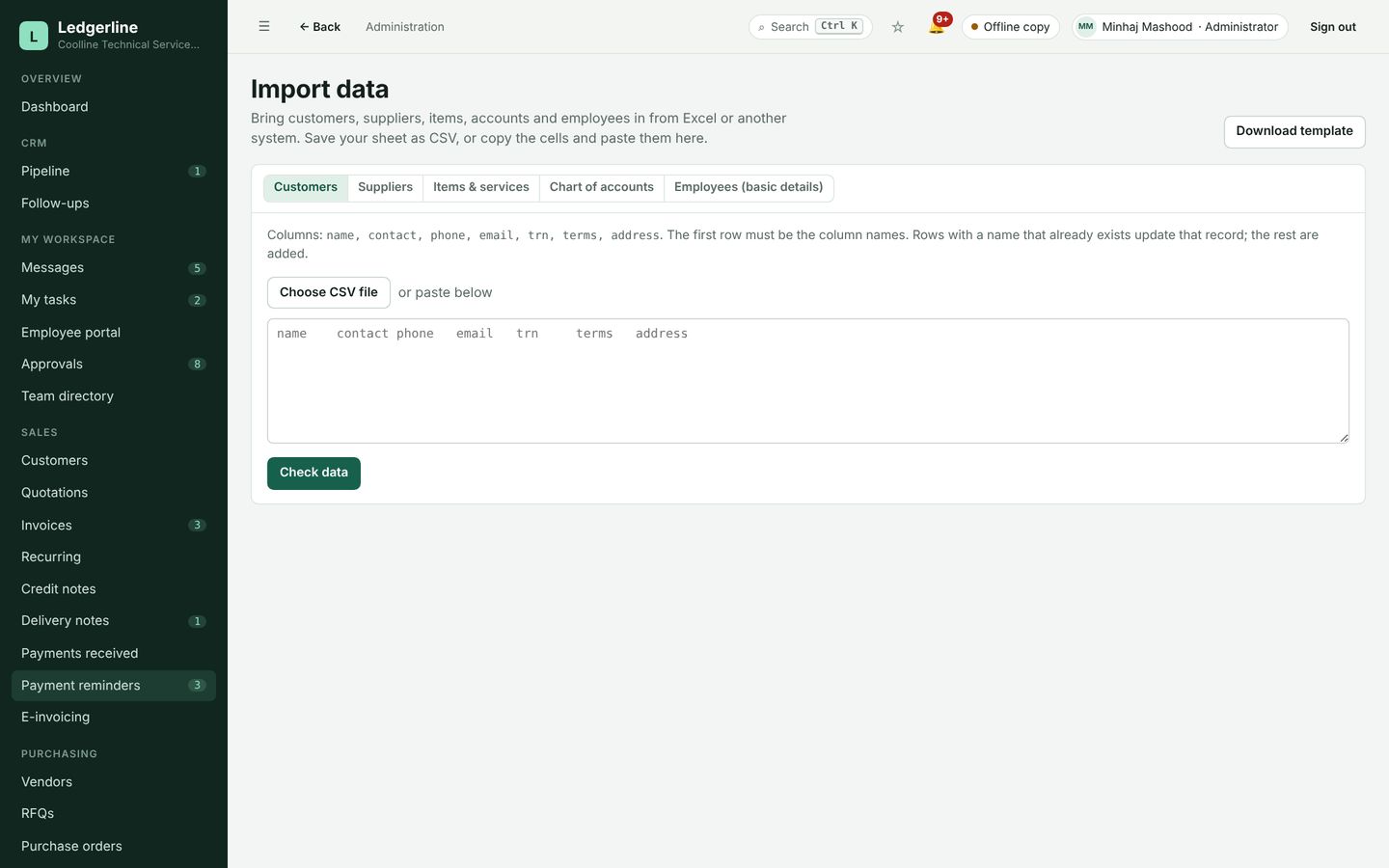Open the Search box
Viewport: 1389px width, 868px height.
810,27
